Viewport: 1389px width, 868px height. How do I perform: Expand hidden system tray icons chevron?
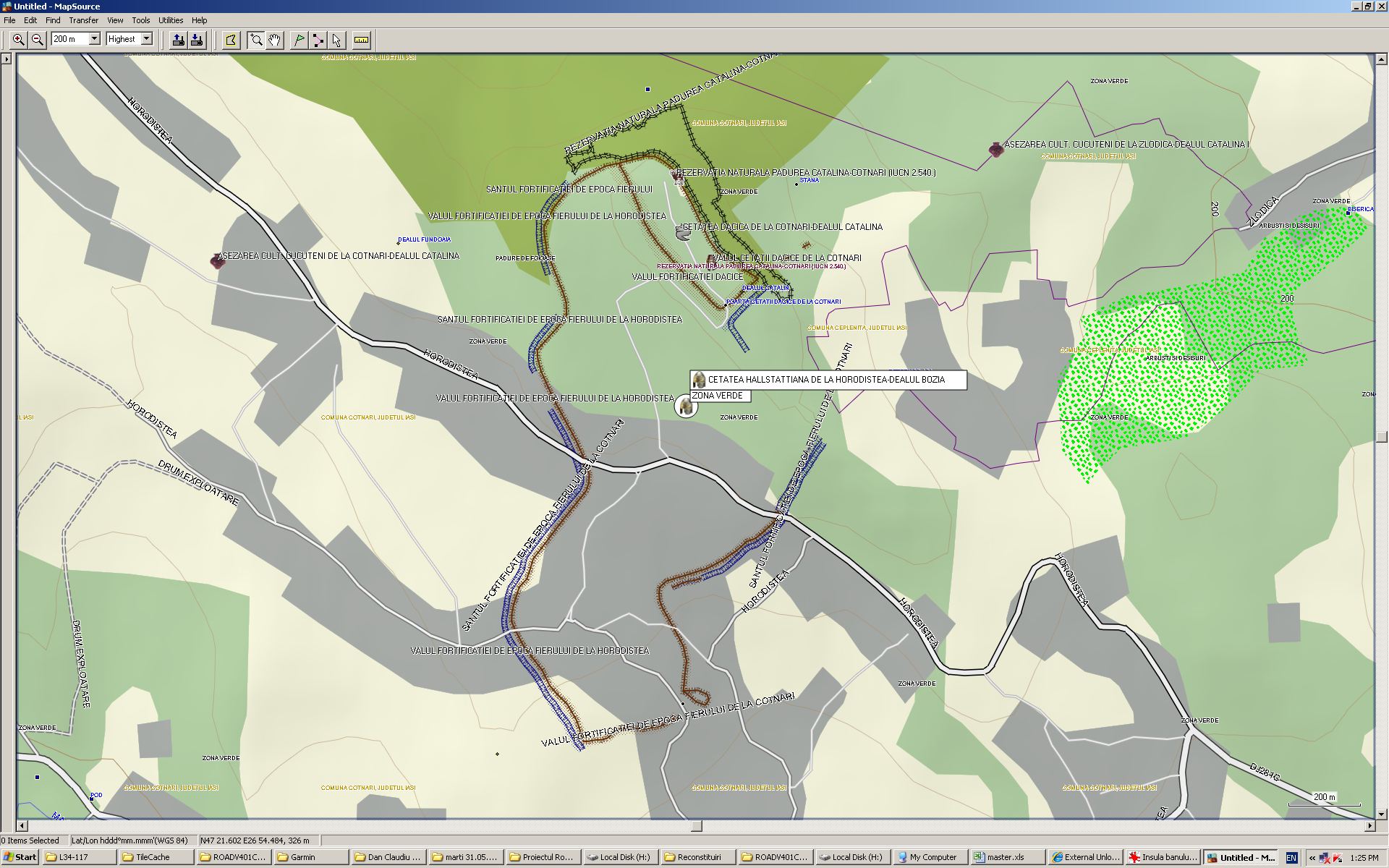(x=1312, y=858)
